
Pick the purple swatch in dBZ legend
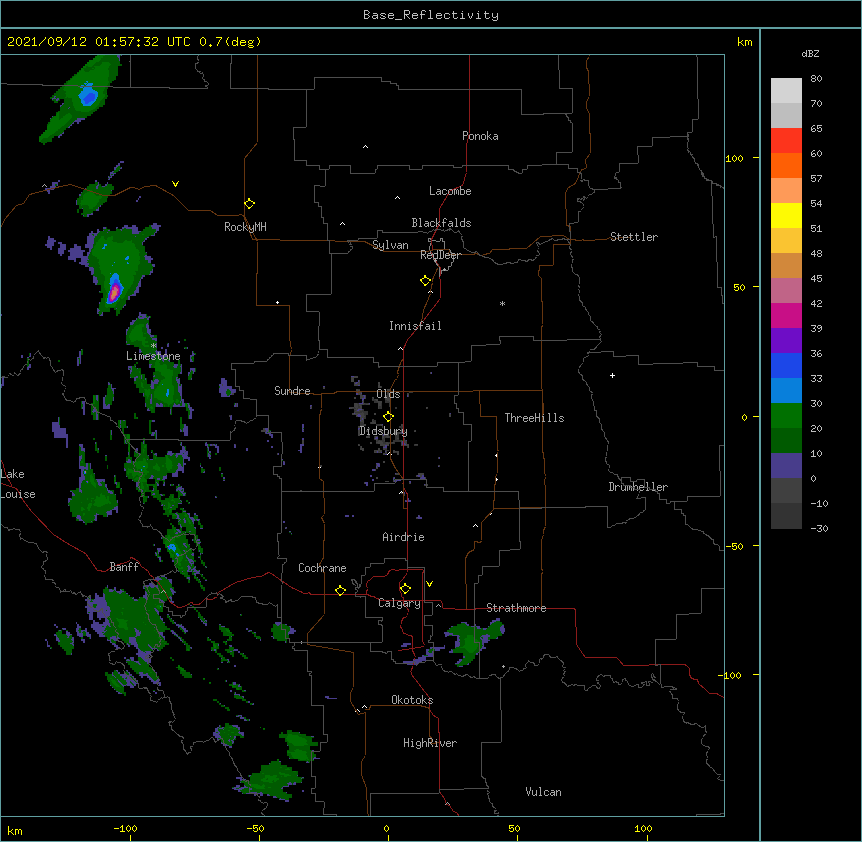pyautogui.click(x=786, y=341)
